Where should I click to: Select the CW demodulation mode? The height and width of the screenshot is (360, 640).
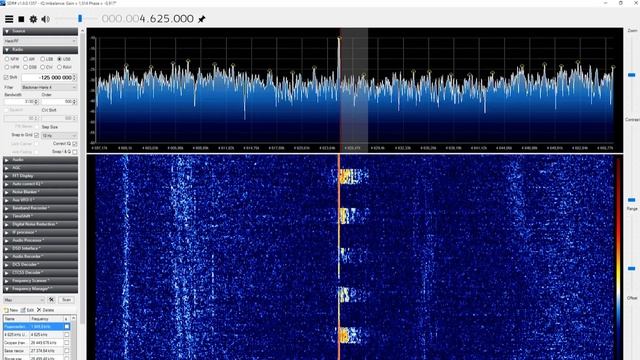(x=47, y=67)
